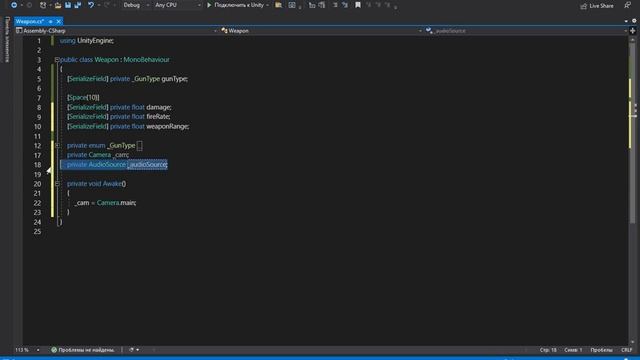Screen dimensions: 640x360
Task: Click 'Awake' method name on line 20
Action: click(x=112, y=184)
